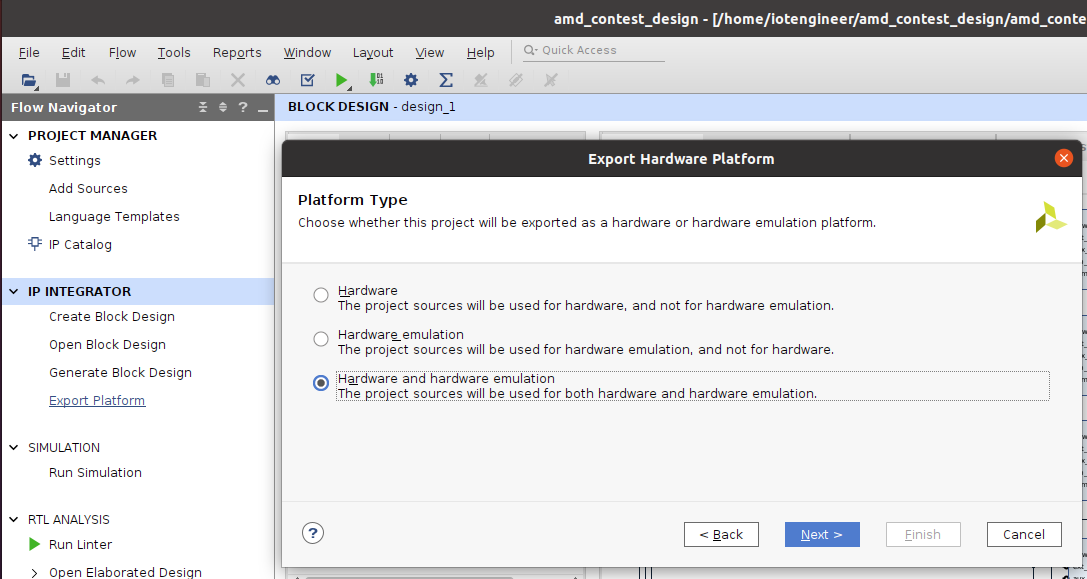Click the help question mark in dialog
1087x579 pixels.
coord(313,533)
